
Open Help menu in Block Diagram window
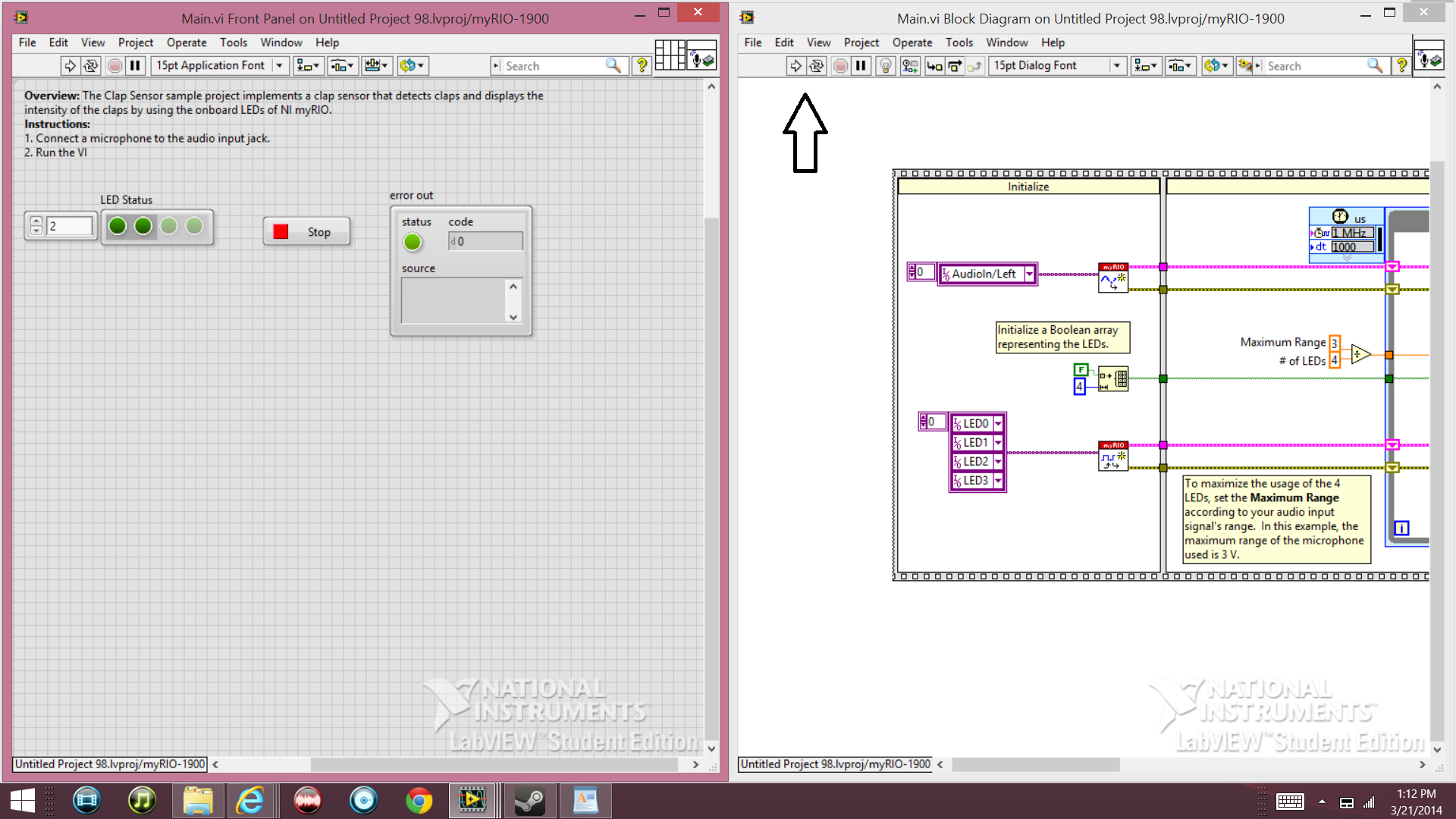pos(1053,42)
